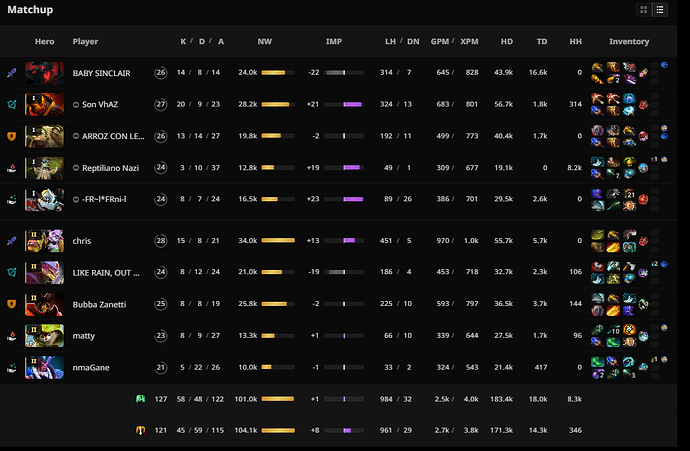Click the Player column header
This screenshot has height=451, width=690.
(x=85, y=41)
